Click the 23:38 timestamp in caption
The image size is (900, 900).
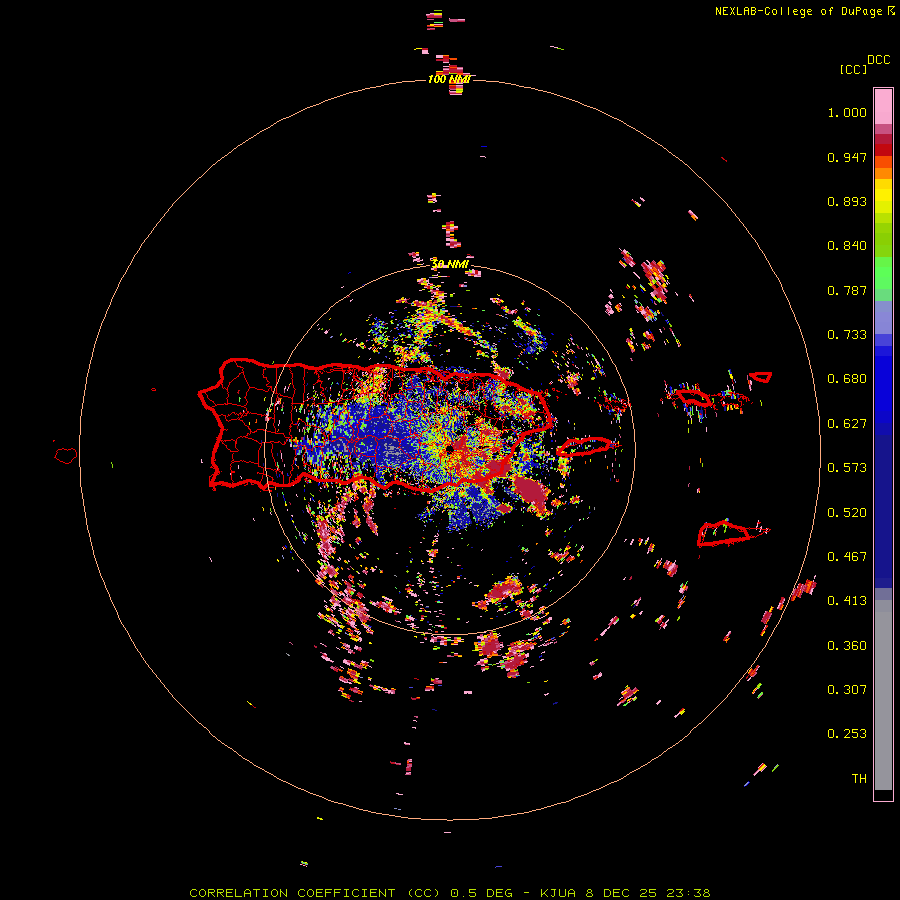click(x=688, y=893)
